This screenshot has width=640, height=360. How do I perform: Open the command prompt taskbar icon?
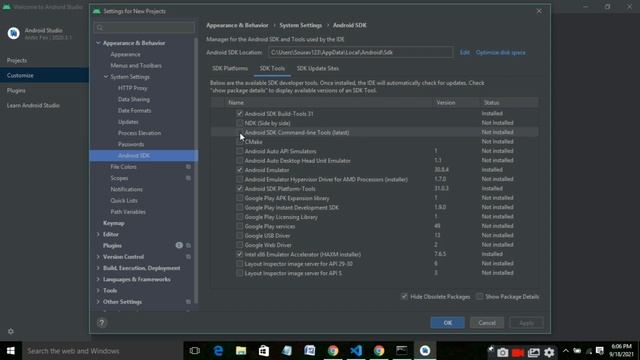pyautogui.click(x=402, y=351)
